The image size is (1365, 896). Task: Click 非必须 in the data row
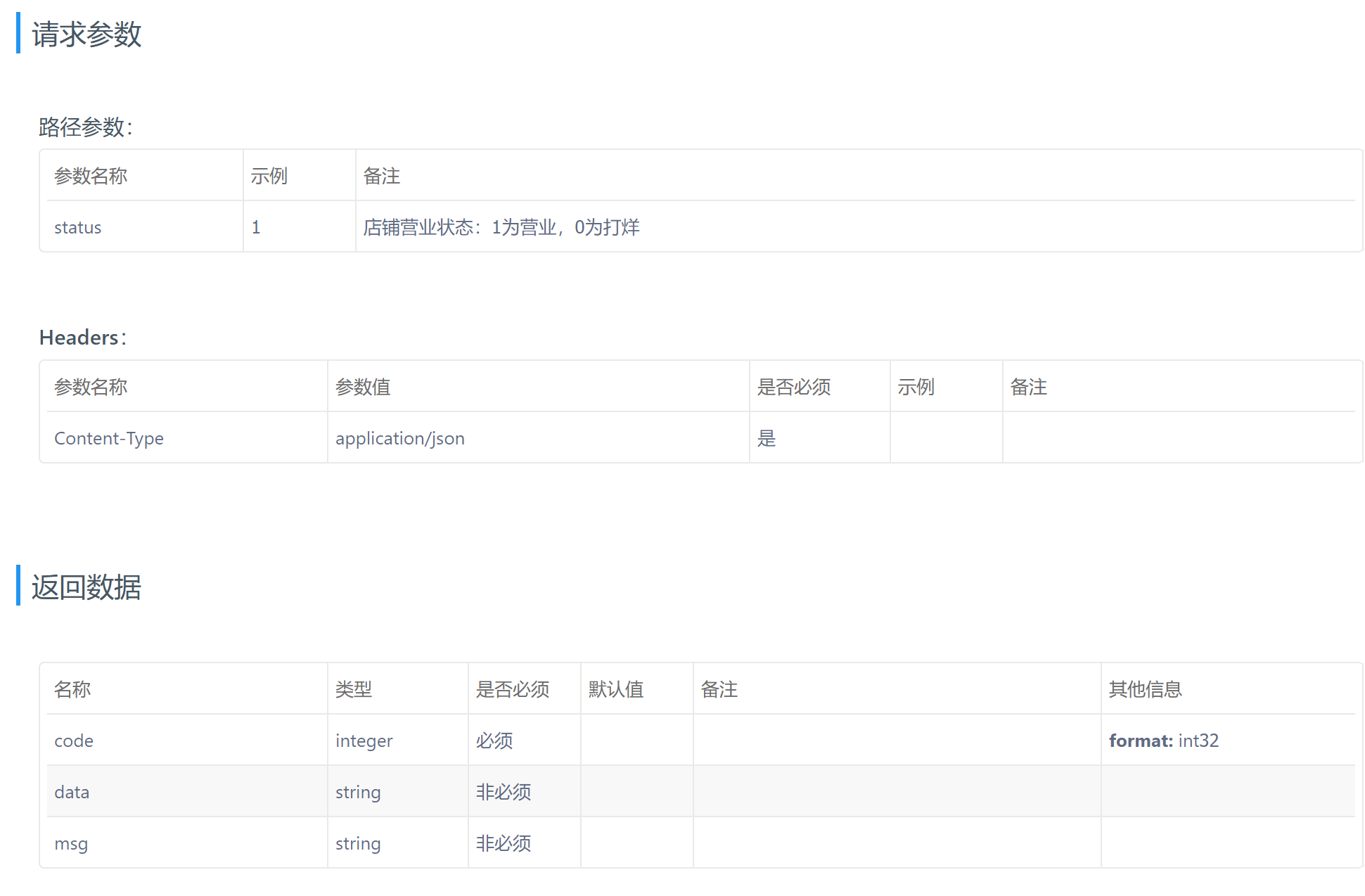(504, 792)
